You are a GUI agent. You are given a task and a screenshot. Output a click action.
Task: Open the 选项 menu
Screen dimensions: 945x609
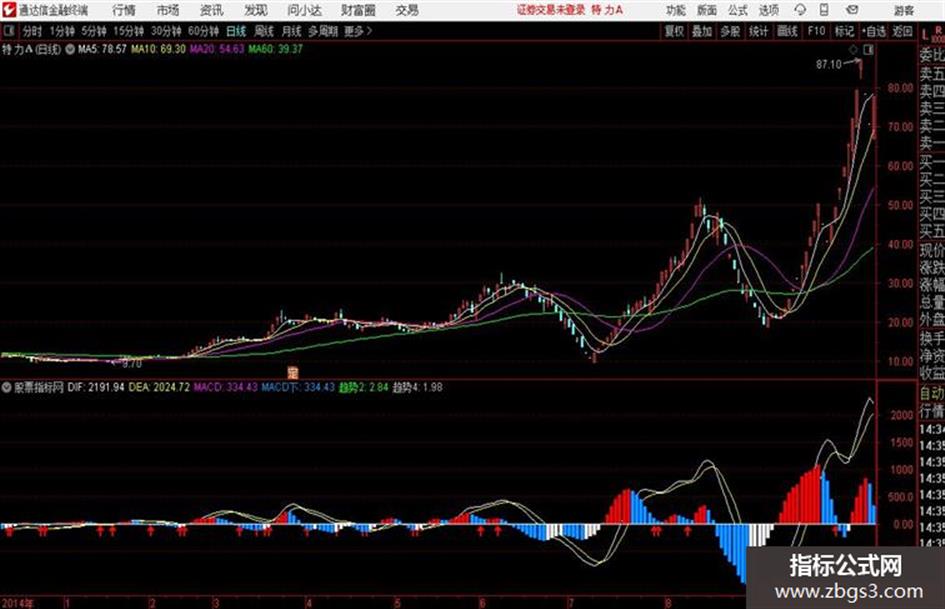coord(769,10)
